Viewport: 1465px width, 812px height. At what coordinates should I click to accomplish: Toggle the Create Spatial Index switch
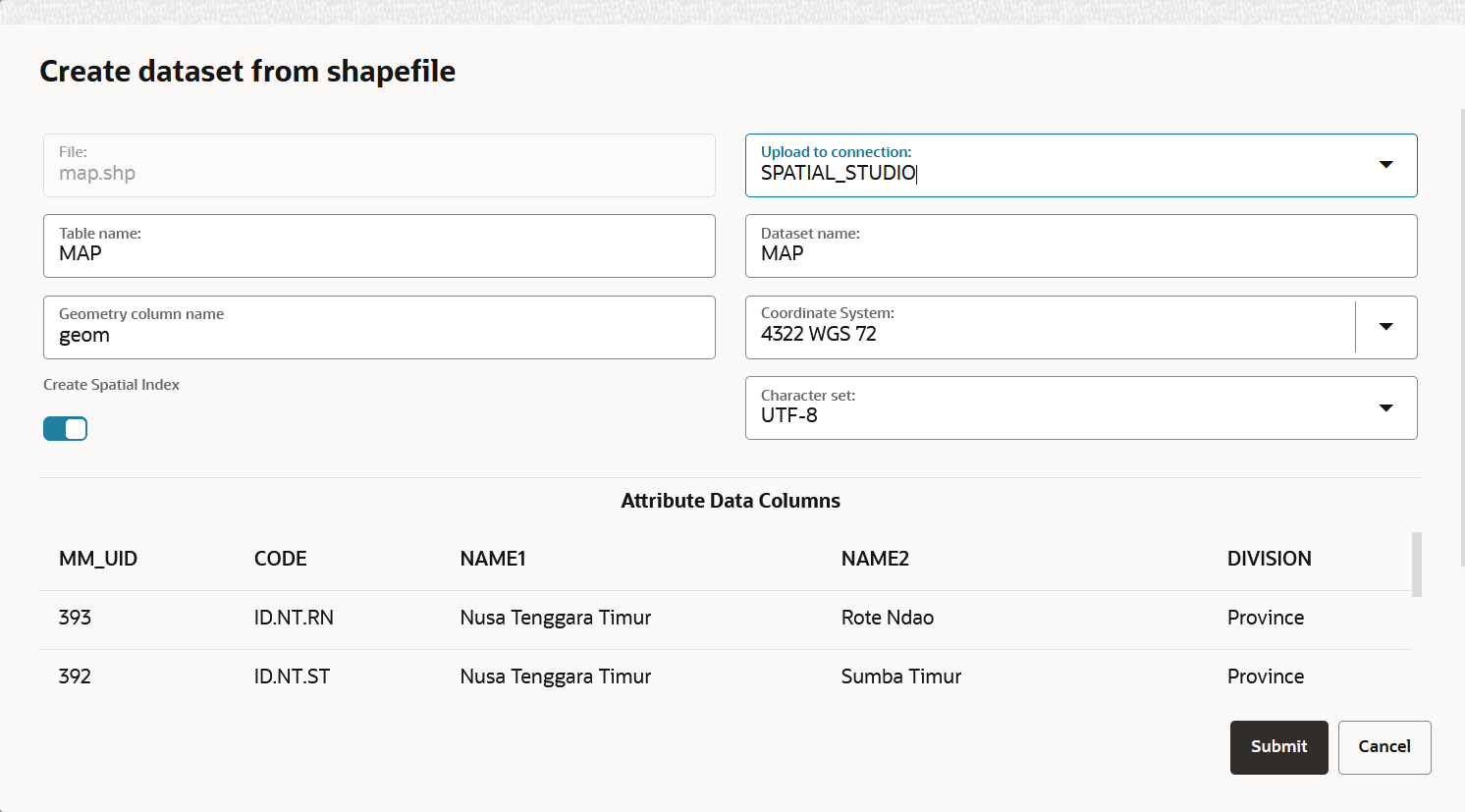[x=65, y=429]
